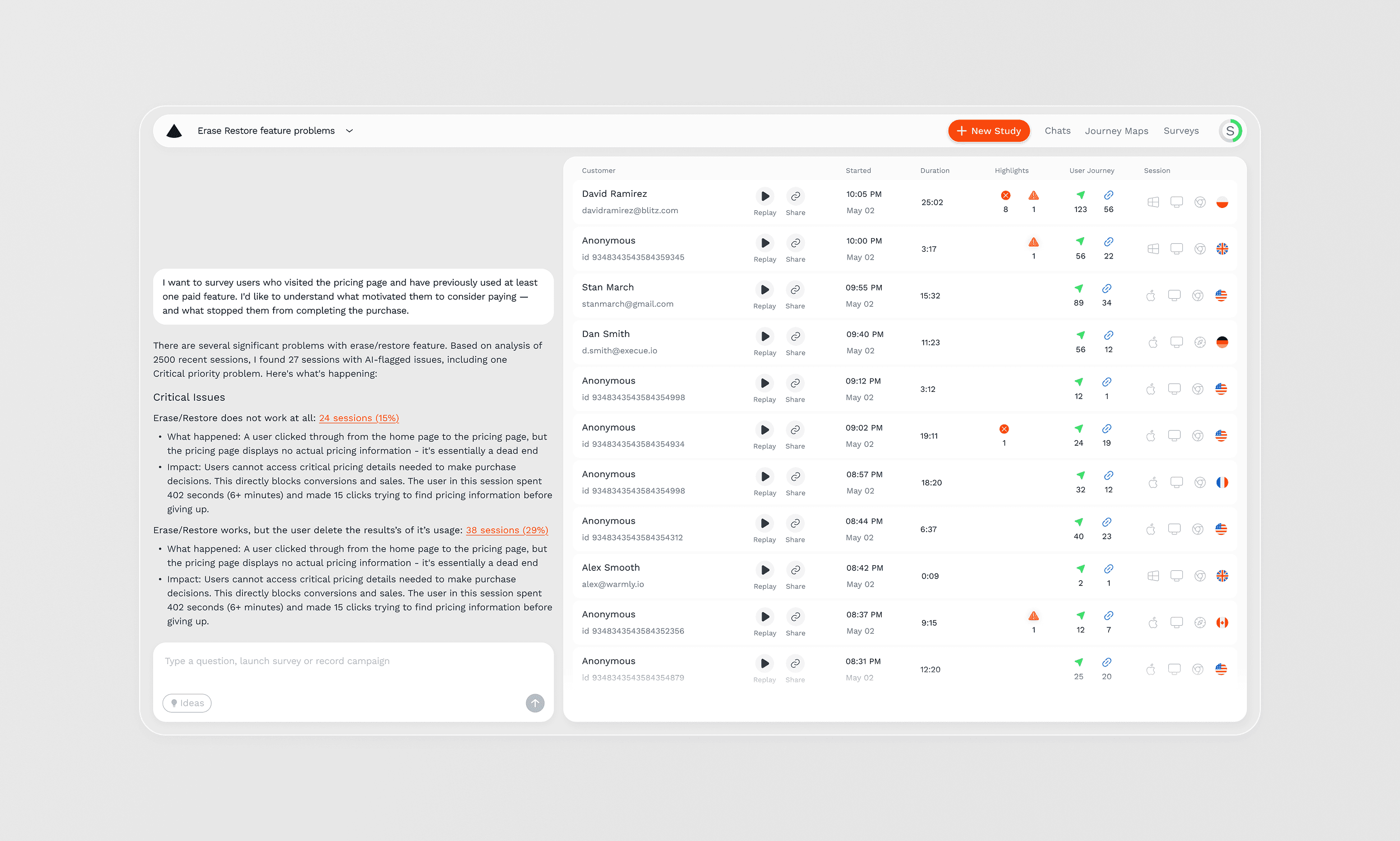
Task: Click the send arrow button in chat box
Action: click(x=535, y=703)
